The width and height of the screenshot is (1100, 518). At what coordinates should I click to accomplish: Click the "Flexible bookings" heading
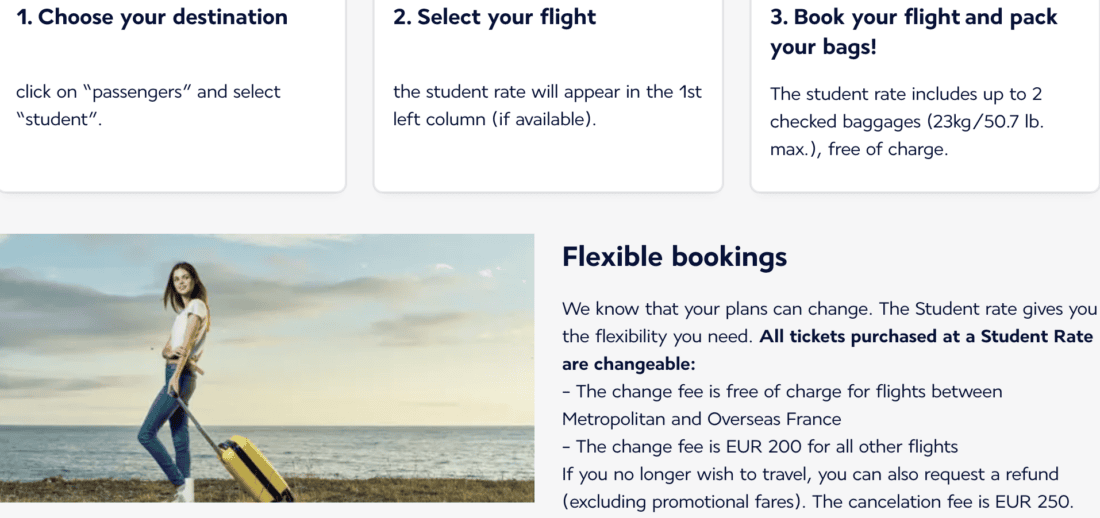pos(674,257)
